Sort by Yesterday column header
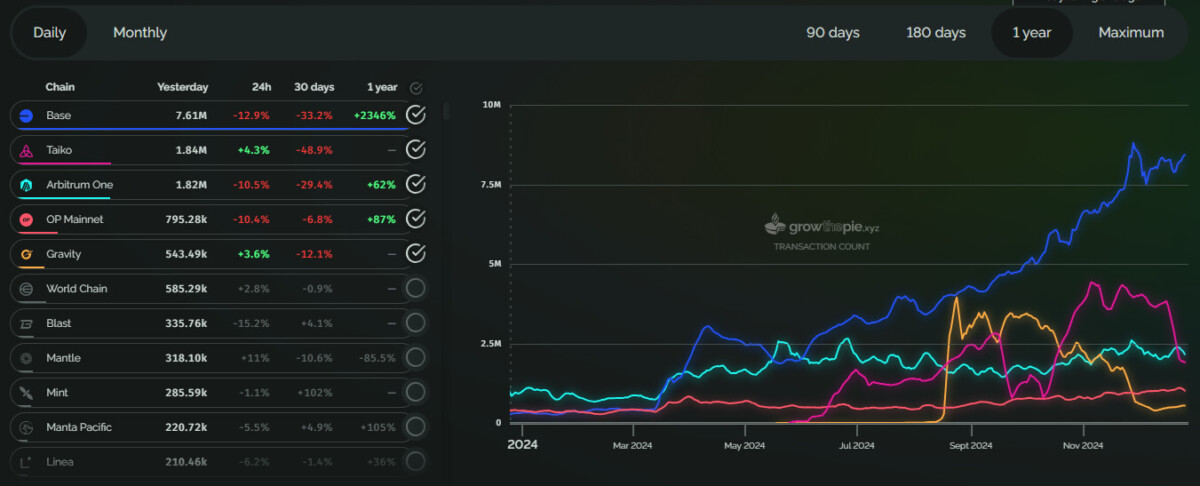The image size is (1200, 486). click(183, 88)
